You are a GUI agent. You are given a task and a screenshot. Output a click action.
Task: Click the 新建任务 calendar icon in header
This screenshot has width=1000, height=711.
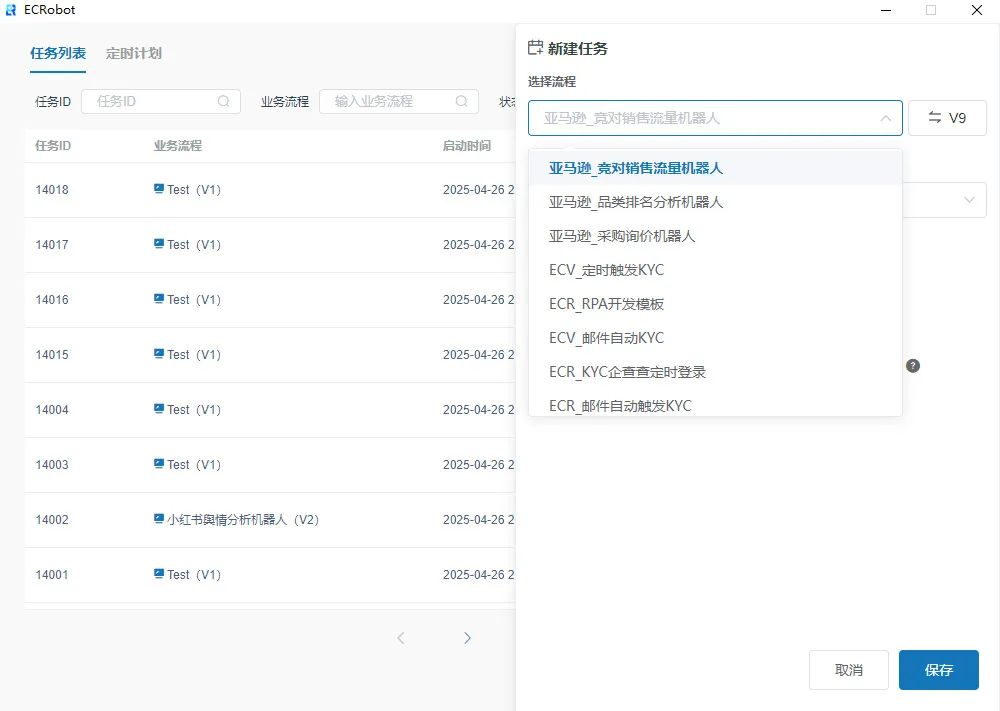click(535, 48)
